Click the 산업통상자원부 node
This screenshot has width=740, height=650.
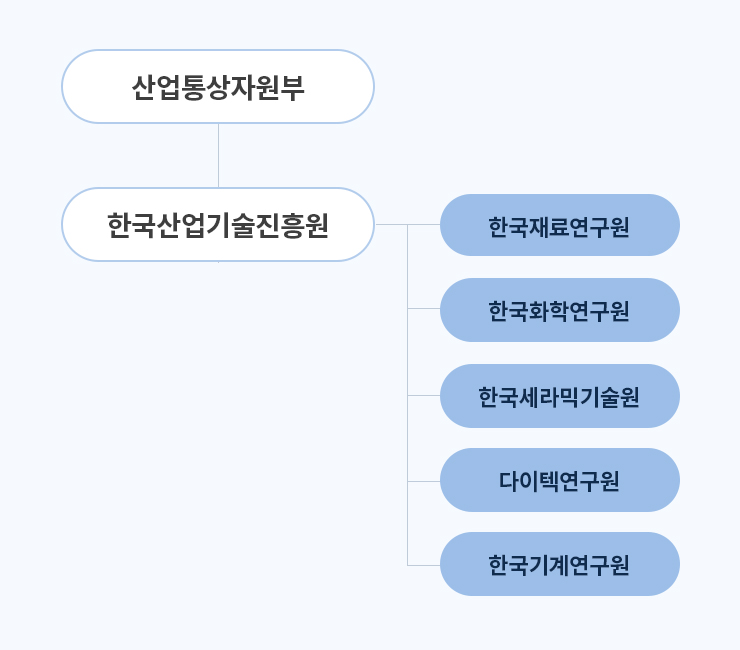coord(218,87)
